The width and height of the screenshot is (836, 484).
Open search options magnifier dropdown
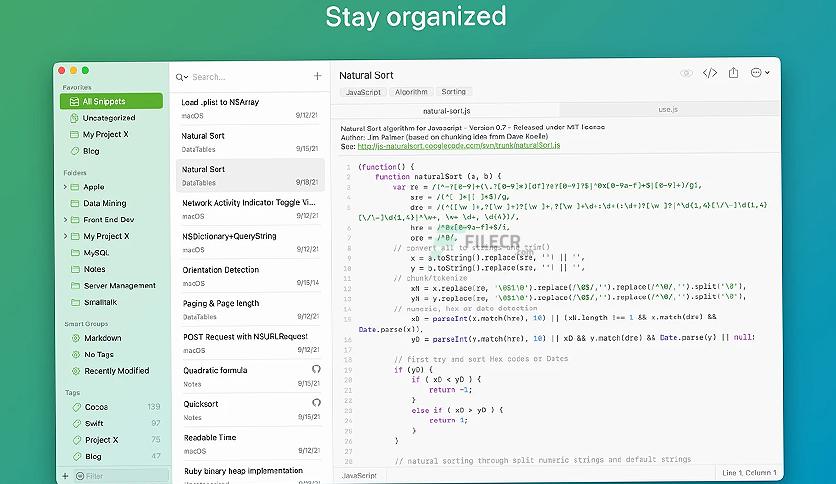tap(182, 77)
